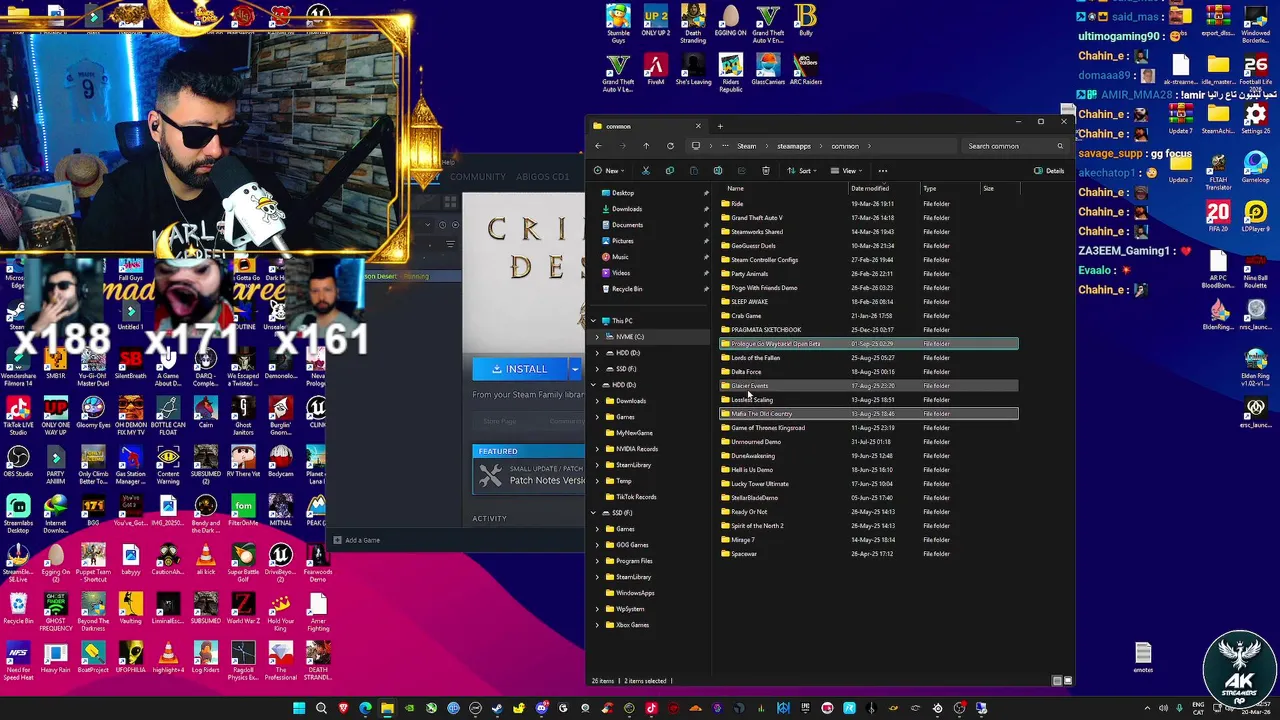The height and width of the screenshot is (720, 1280).
Task: Click Add a Game in Steam
Action: [x=357, y=540]
